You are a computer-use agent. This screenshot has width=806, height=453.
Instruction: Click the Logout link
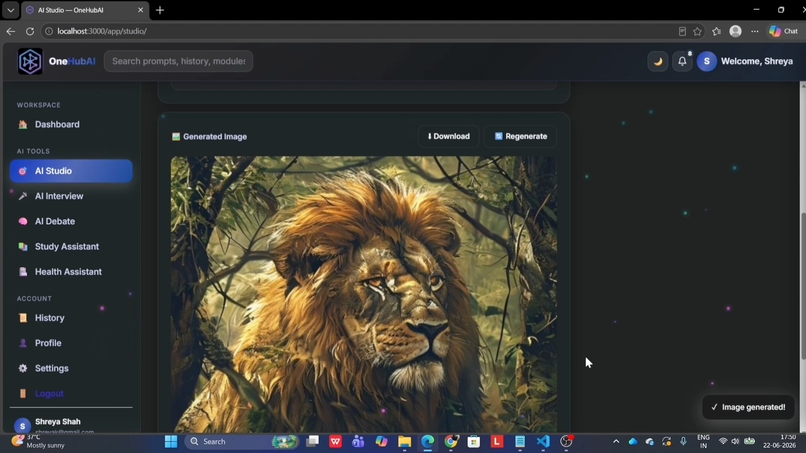click(x=49, y=393)
